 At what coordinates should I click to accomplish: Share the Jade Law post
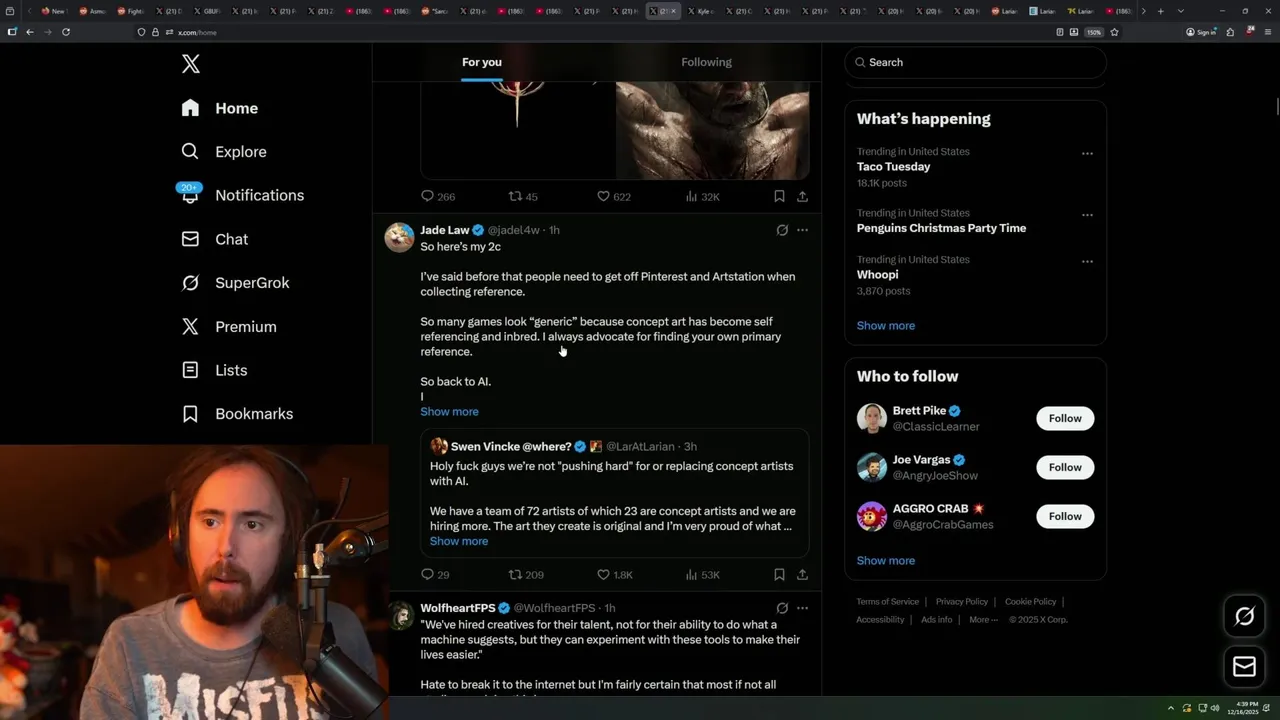tap(802, 575)
